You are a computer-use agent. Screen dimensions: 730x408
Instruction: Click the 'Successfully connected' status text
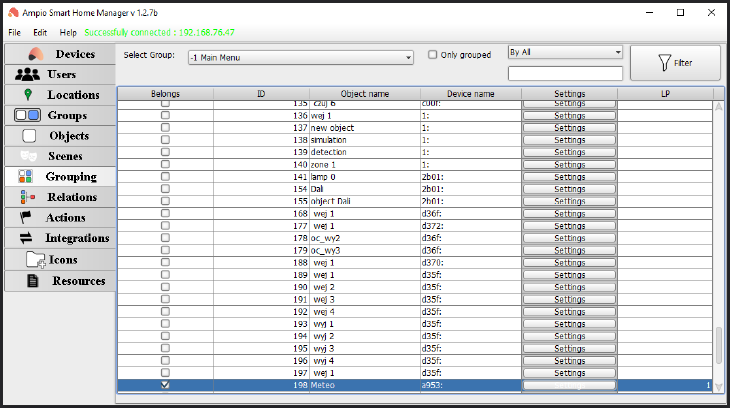click(159, 33)
